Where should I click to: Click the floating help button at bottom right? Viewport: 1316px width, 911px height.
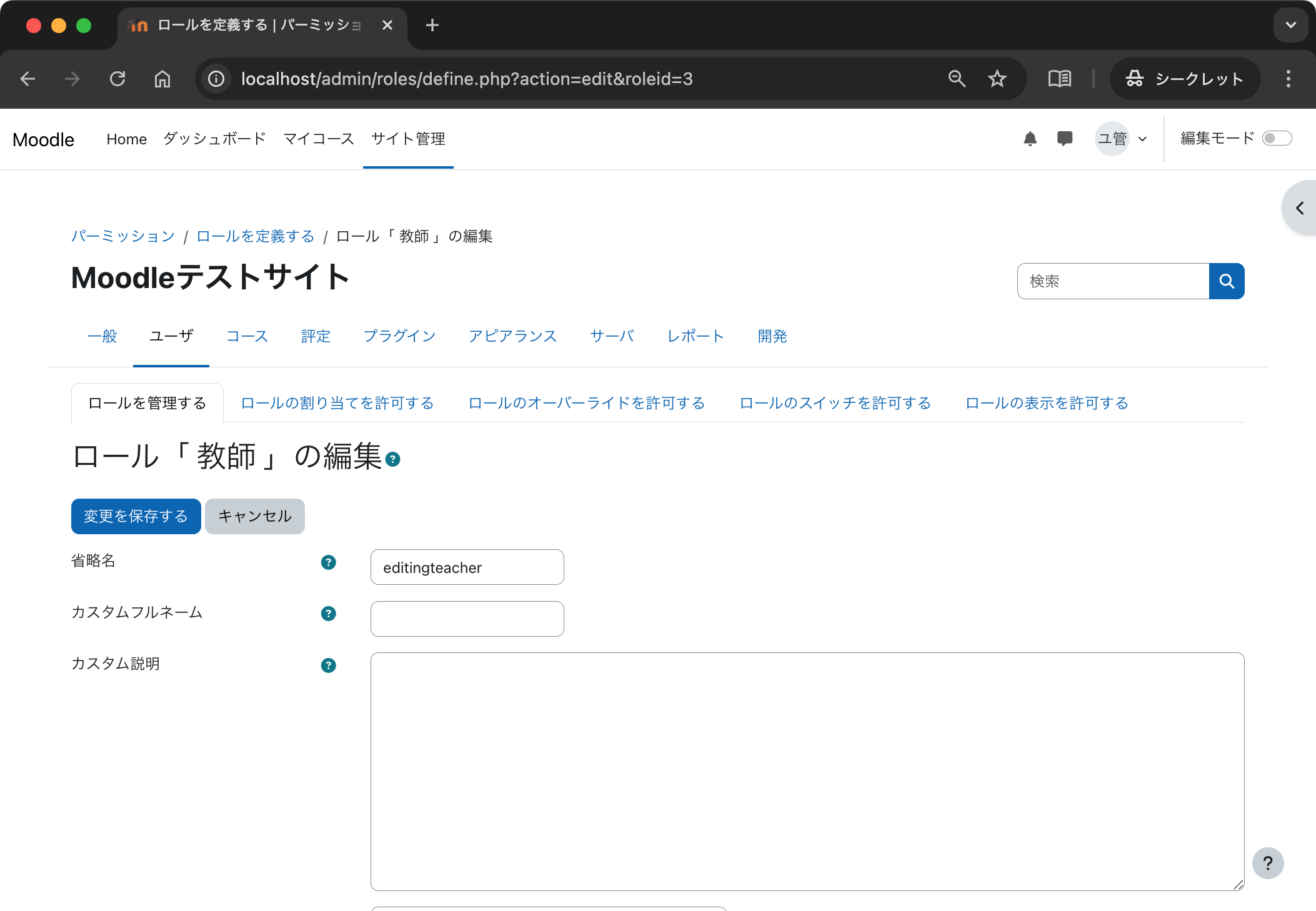(x=1269, y=863)
